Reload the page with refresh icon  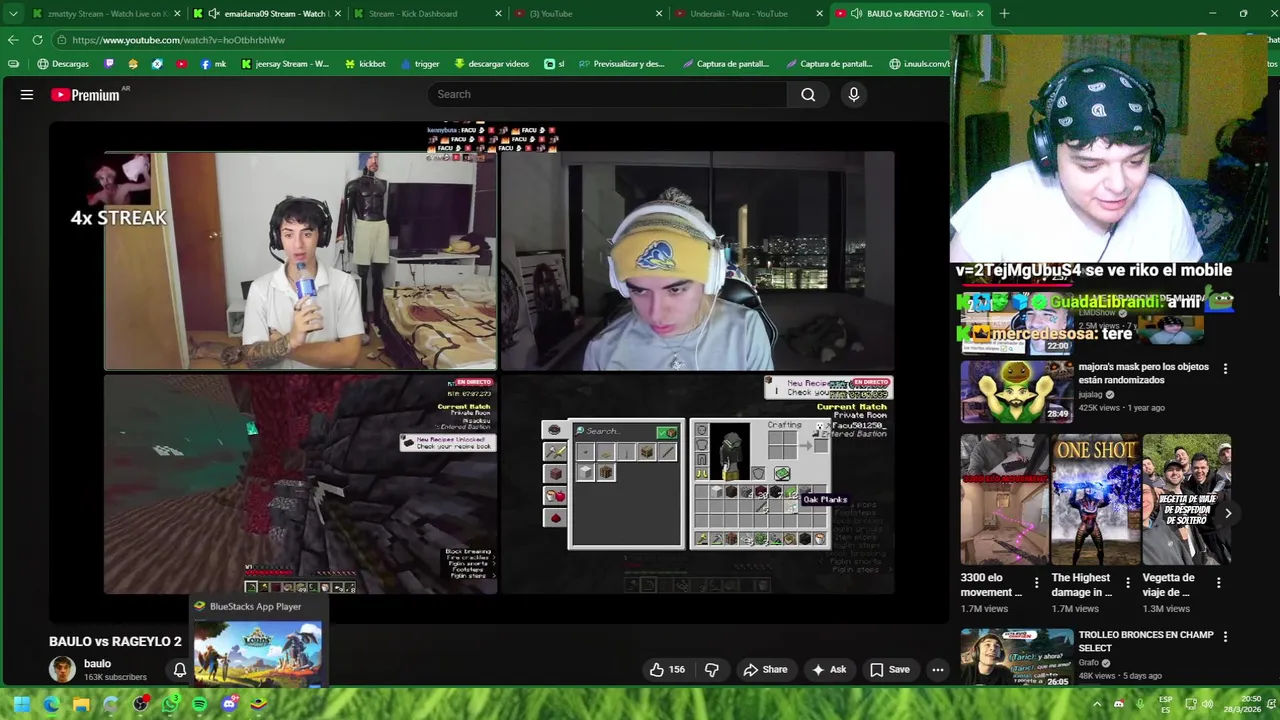[37, 40]
